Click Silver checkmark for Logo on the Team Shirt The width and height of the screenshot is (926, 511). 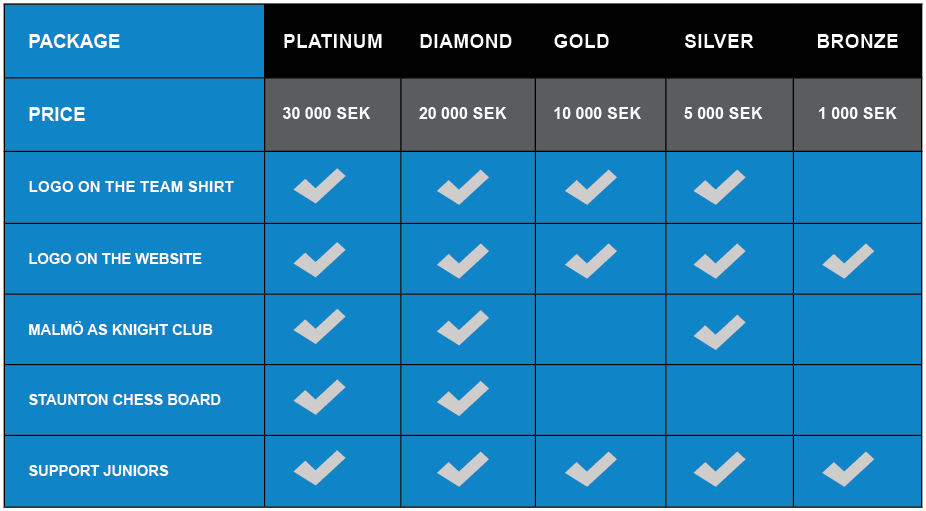pos(719,187)
